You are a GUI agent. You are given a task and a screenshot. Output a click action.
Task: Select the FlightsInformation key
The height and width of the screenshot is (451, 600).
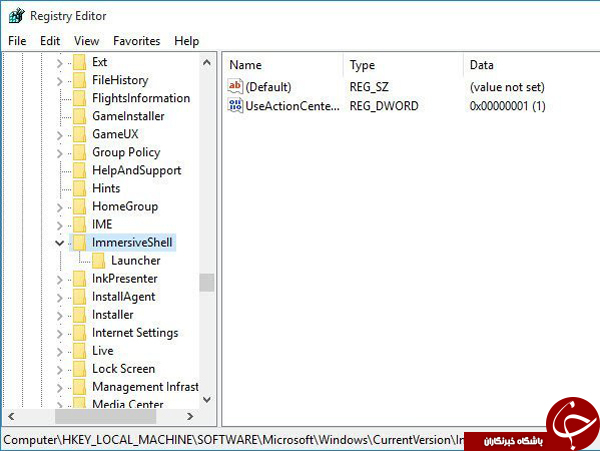pos(141,98)
